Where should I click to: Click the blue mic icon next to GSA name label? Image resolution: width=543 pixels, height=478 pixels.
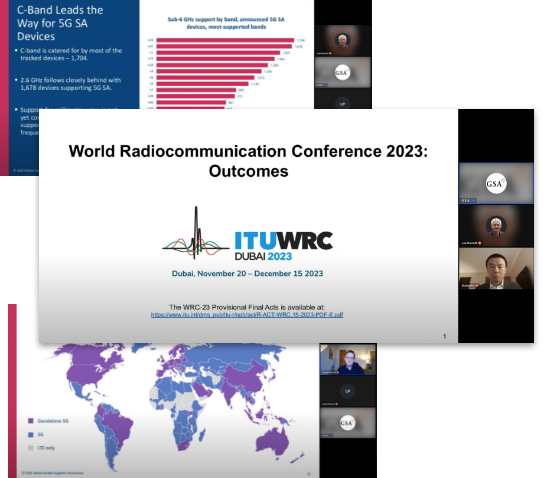tap(473, 200)
